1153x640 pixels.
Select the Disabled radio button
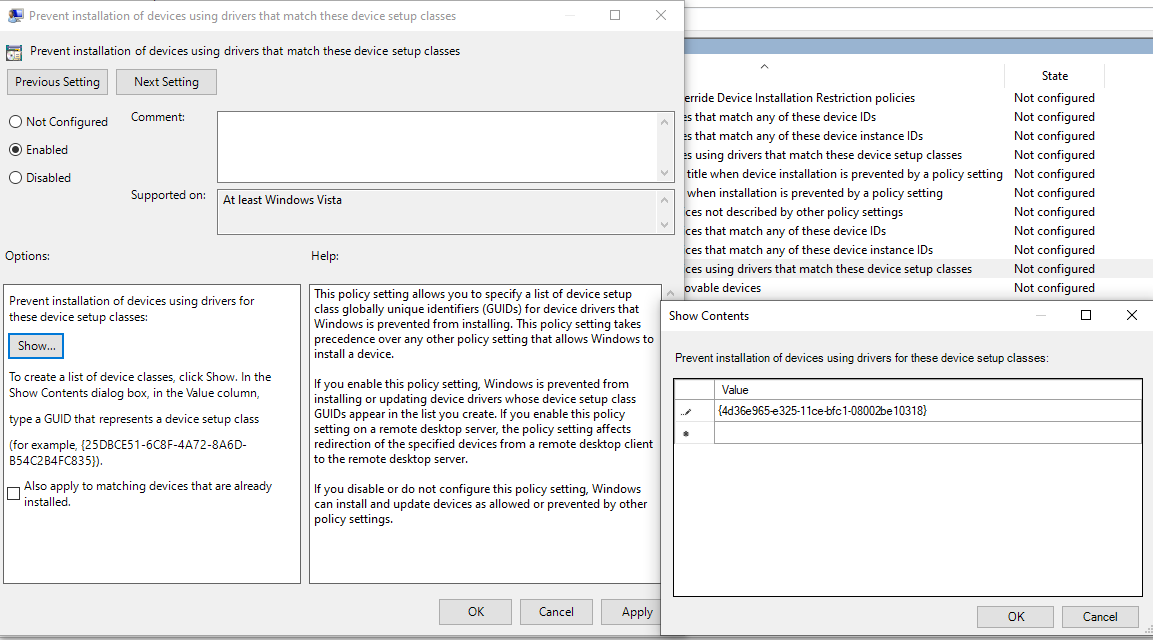[15, 178]
